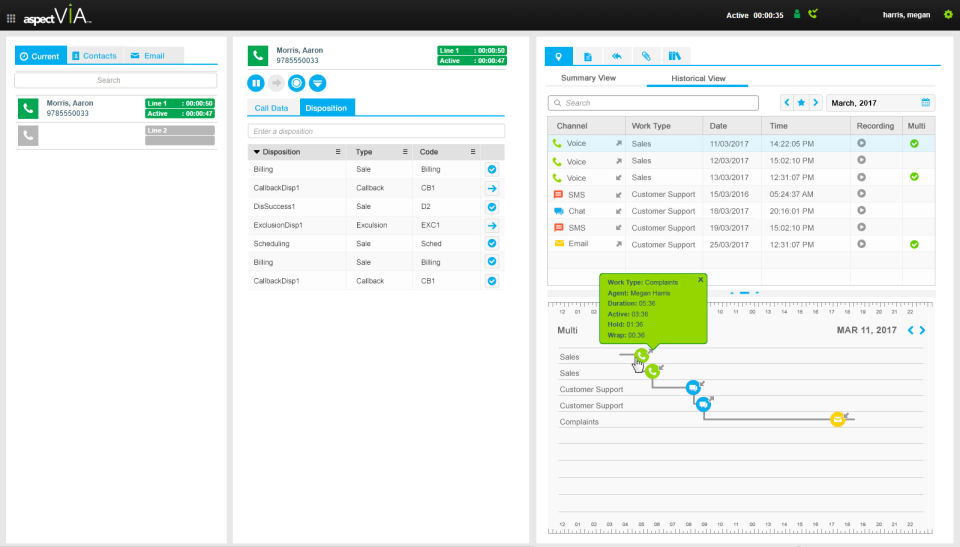Image resolution: width=960 pixels, height=547 pixels.
Task: Click the first Customer Support chat marker
Action: pos(692,387)
